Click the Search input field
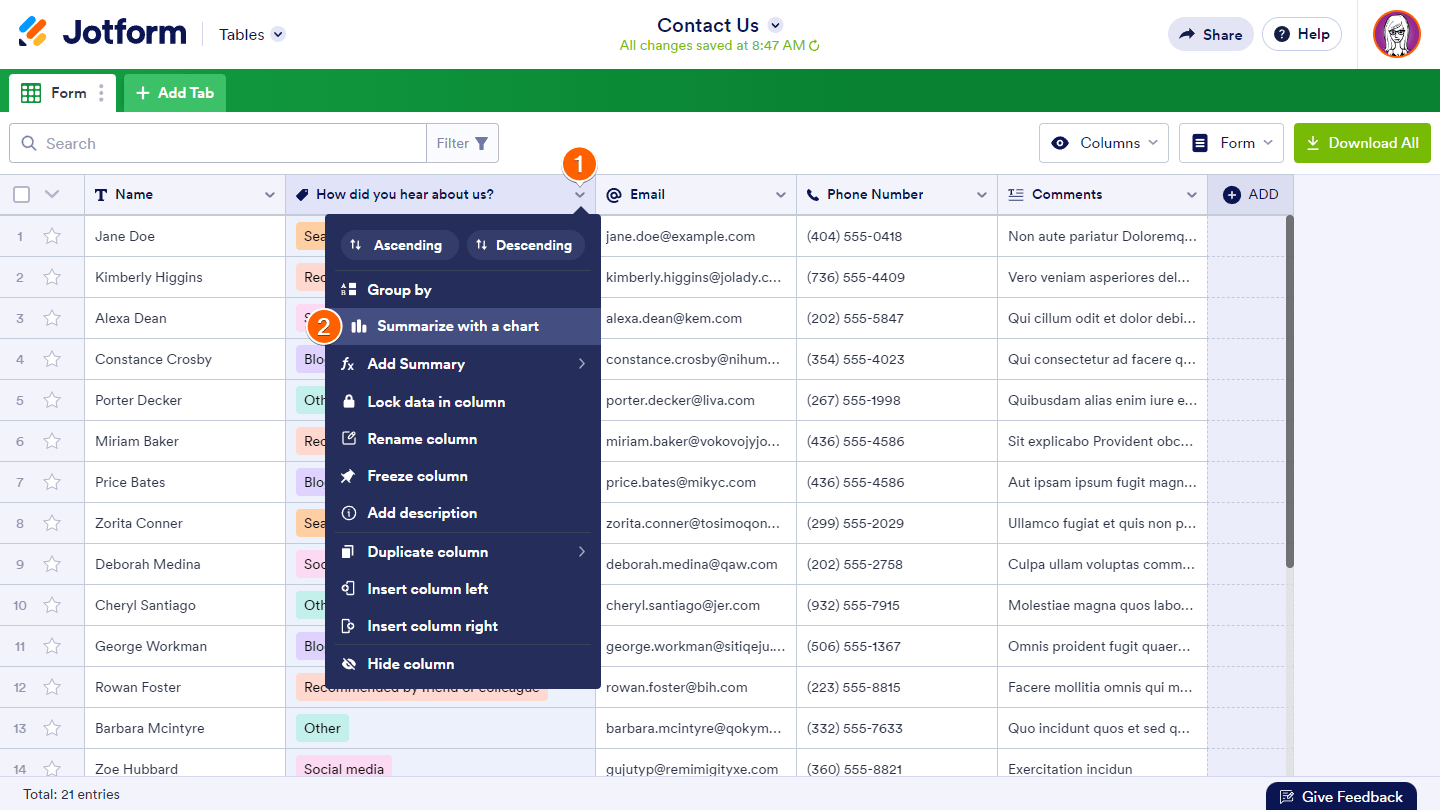This screenshot has width=1440, height=810. pyautogui.click(x=230, y=143)
